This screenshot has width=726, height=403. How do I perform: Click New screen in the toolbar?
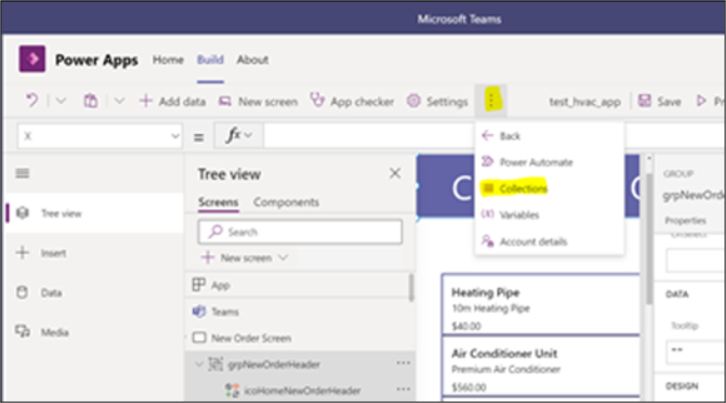coord(258,101)
